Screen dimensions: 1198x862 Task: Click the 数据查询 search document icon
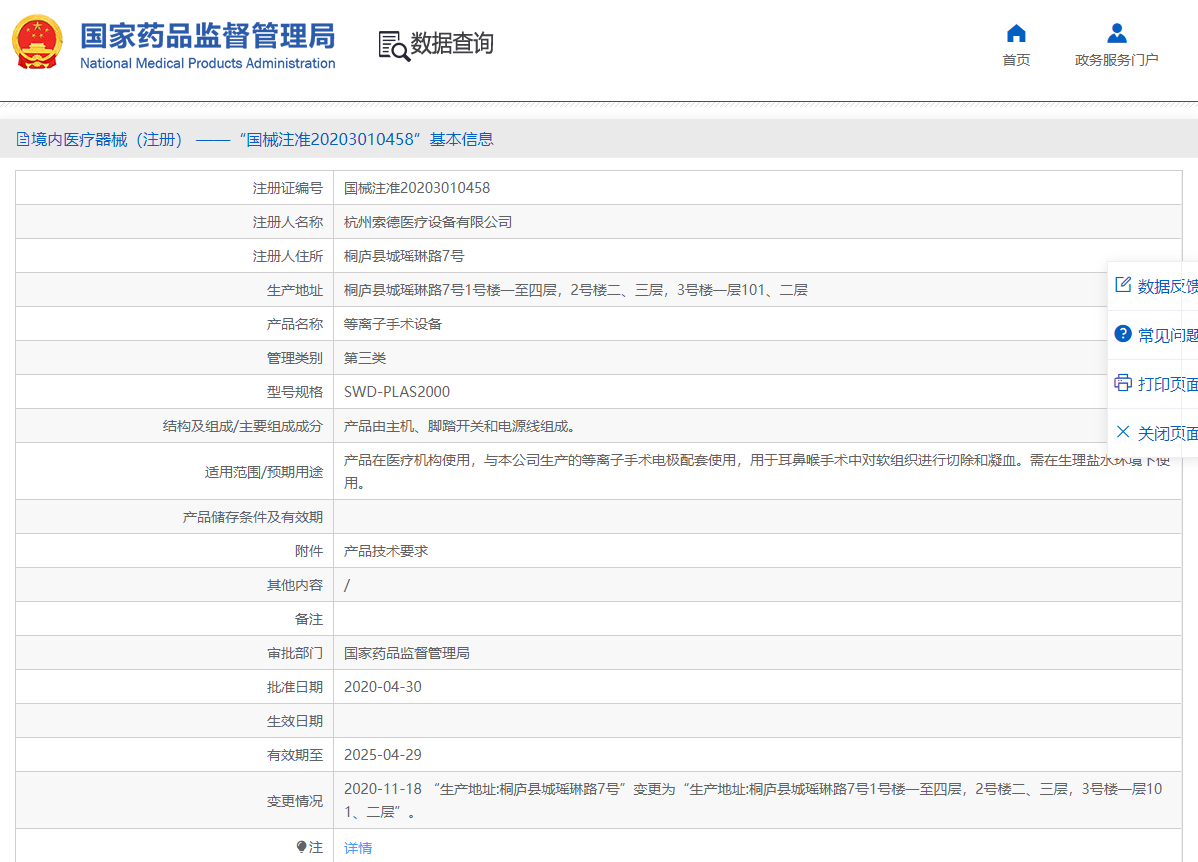click(x=393, y=45)
